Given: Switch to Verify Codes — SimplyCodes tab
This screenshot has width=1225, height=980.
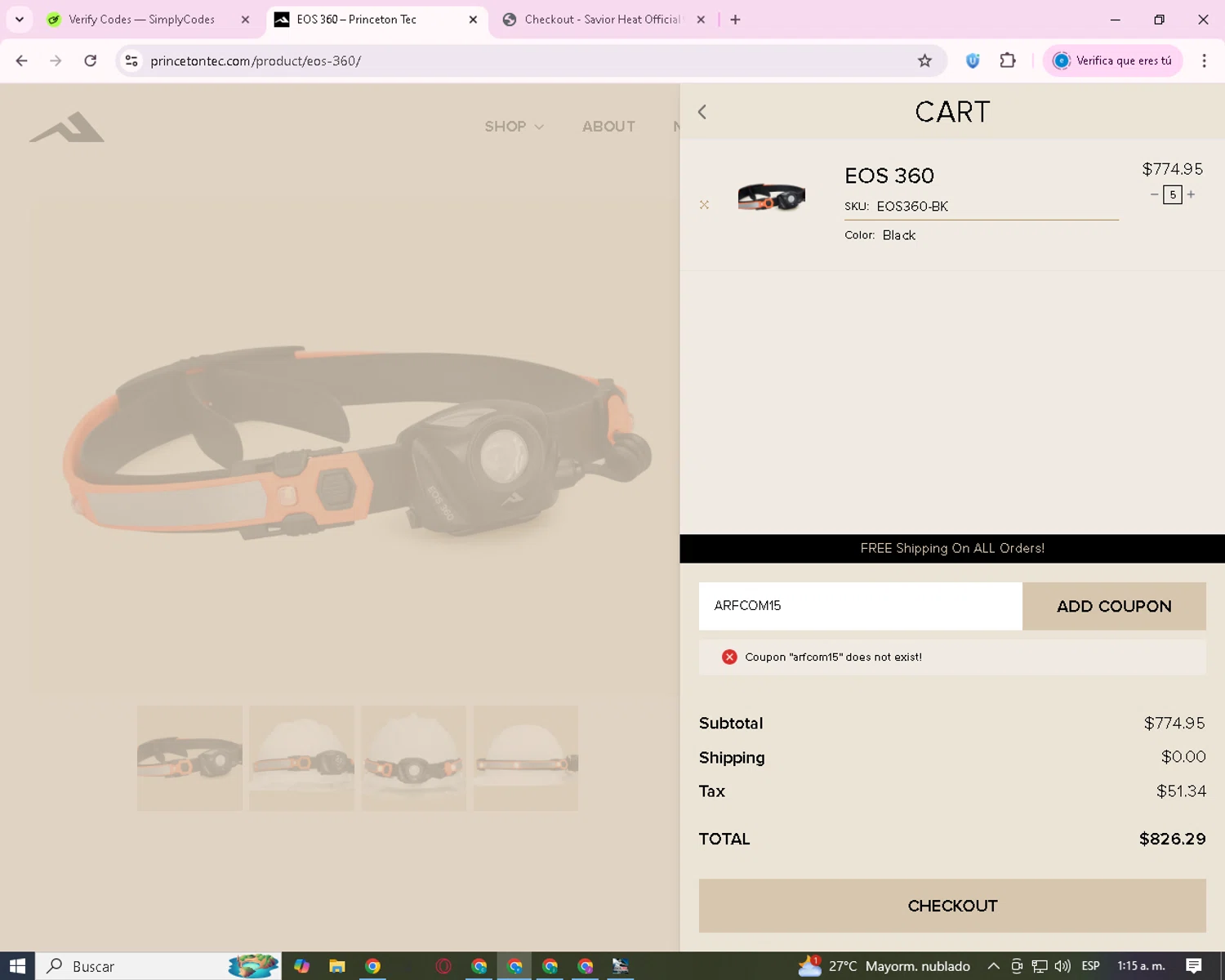Looking at the screenshot, I should pos(141,20).
